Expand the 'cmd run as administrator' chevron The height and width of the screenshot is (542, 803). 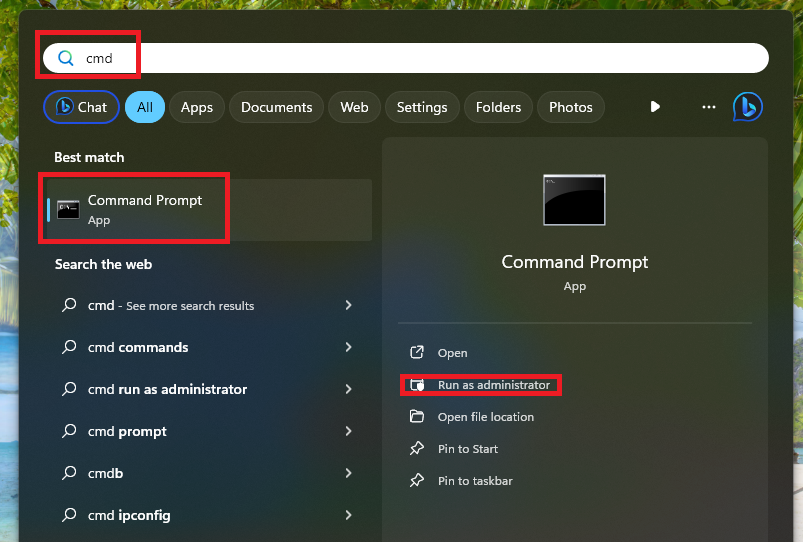pyautogui.click(x=348, y=389)
